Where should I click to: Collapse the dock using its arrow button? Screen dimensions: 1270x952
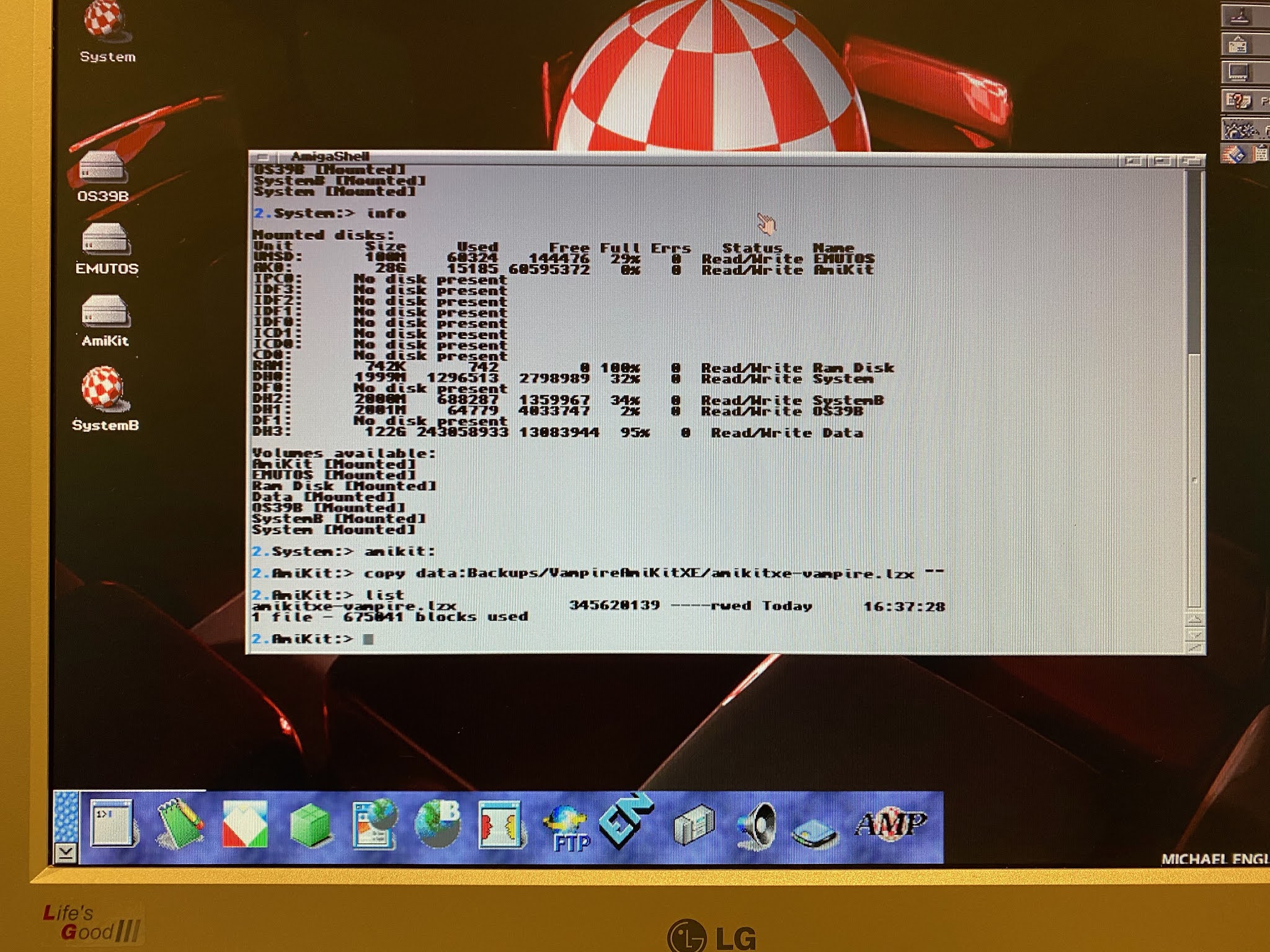pos(65,853)
